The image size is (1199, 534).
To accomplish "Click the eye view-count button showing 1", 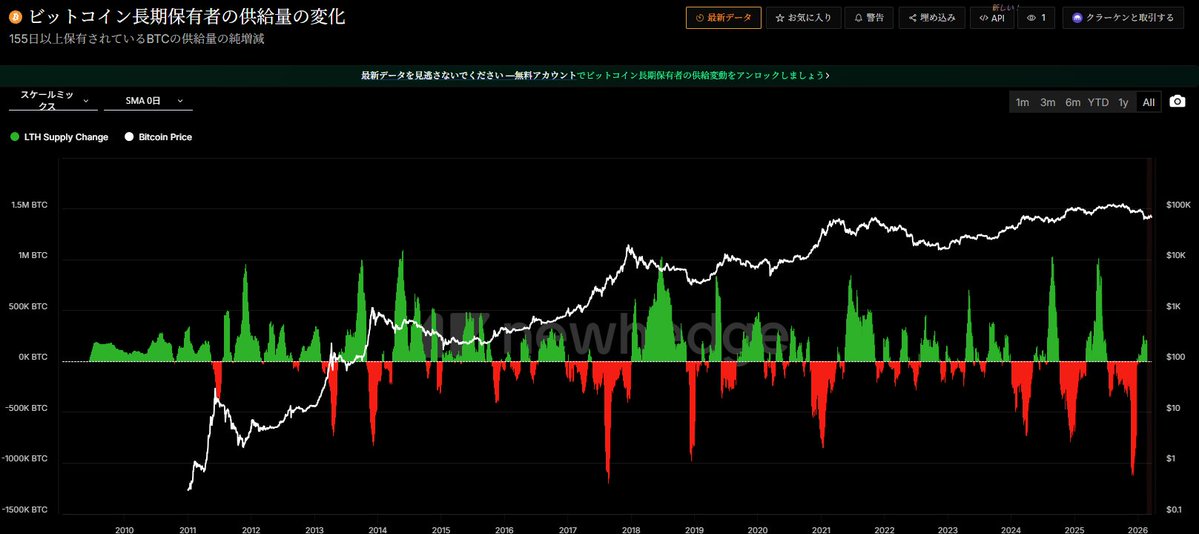I will point(1038,18).
